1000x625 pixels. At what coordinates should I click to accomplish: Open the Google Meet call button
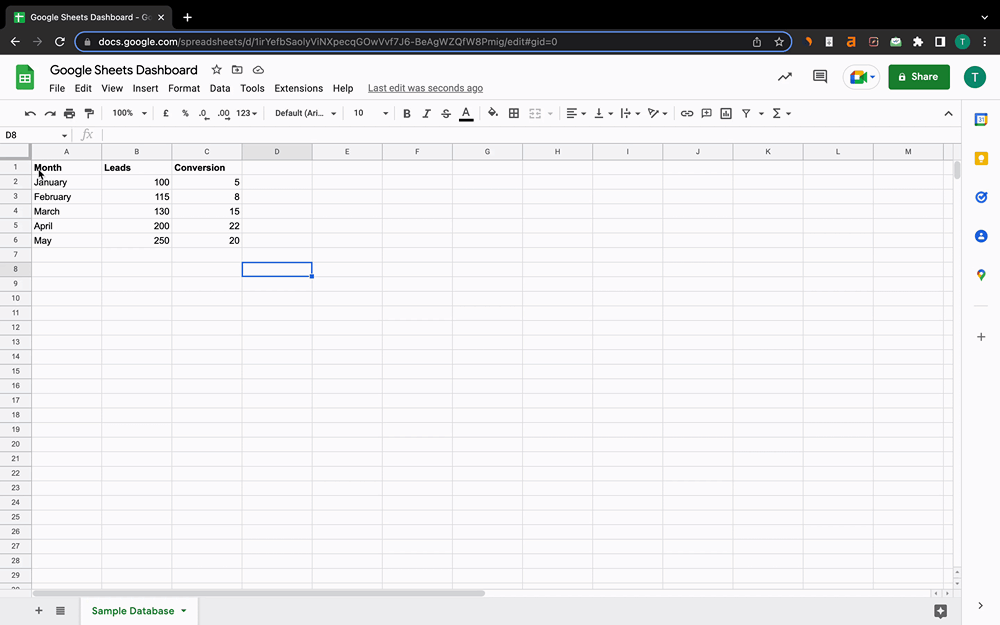pos(862,77)
